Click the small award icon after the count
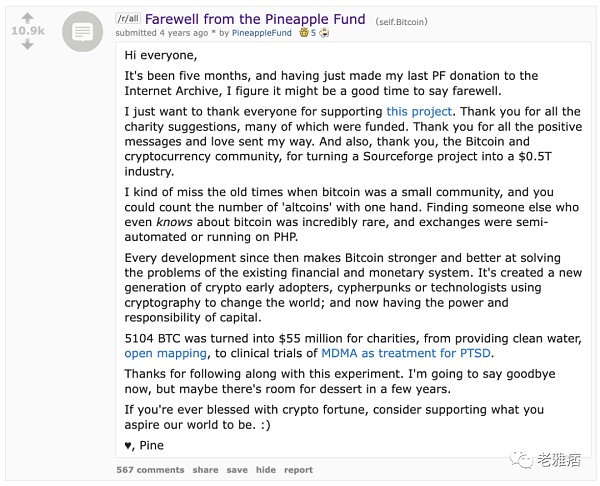 (x=323, y=33)
